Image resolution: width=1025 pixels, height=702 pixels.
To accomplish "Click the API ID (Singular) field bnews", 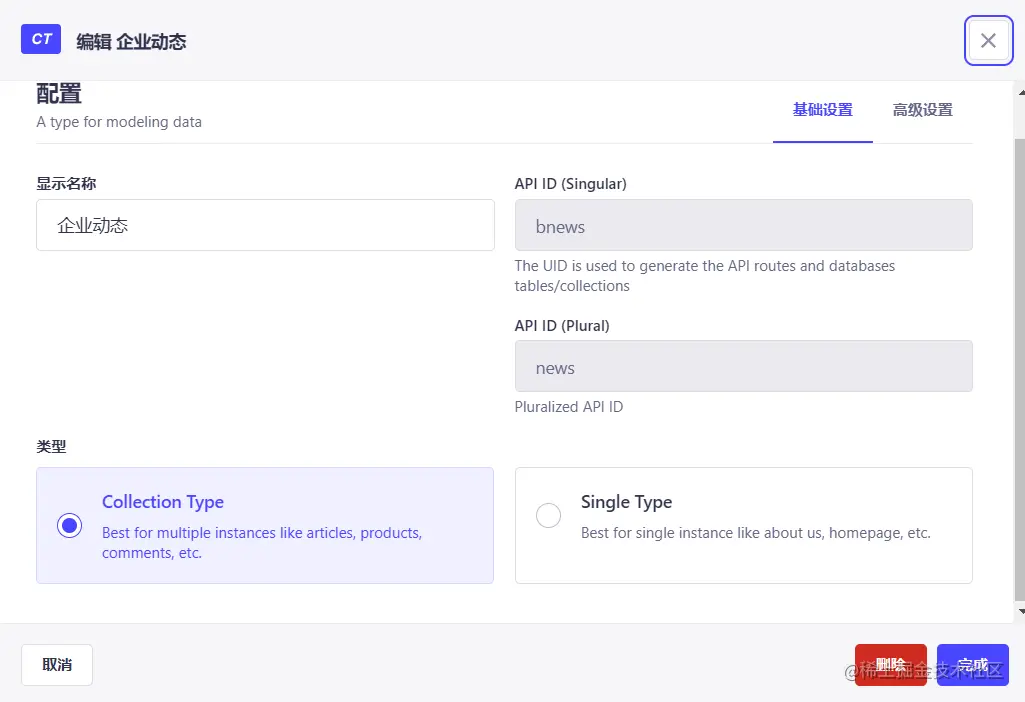I will [x=743, y=226].
